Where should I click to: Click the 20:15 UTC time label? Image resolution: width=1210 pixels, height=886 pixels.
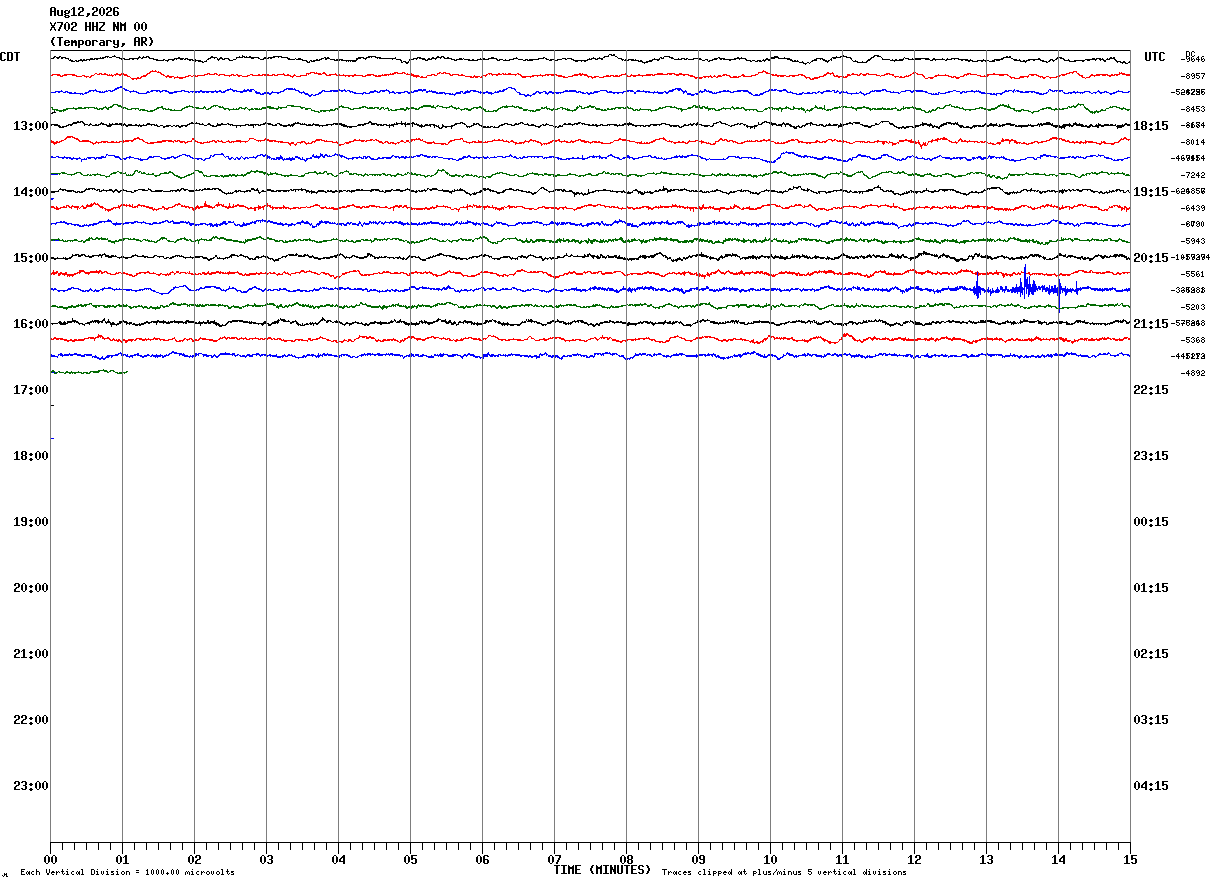click(1151, 258)
